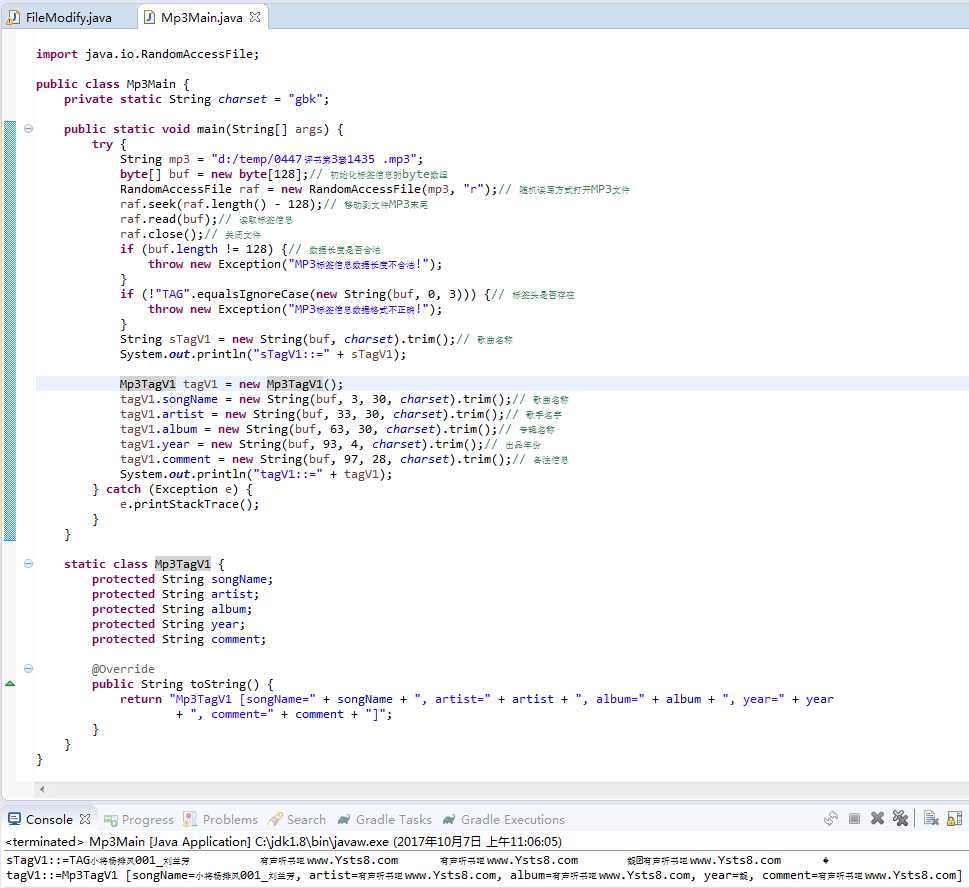The width and height of the screenshot is (969, 888).
Task: Click the Problems view icon
Action: pyautogui.click(x=190, y=819)
